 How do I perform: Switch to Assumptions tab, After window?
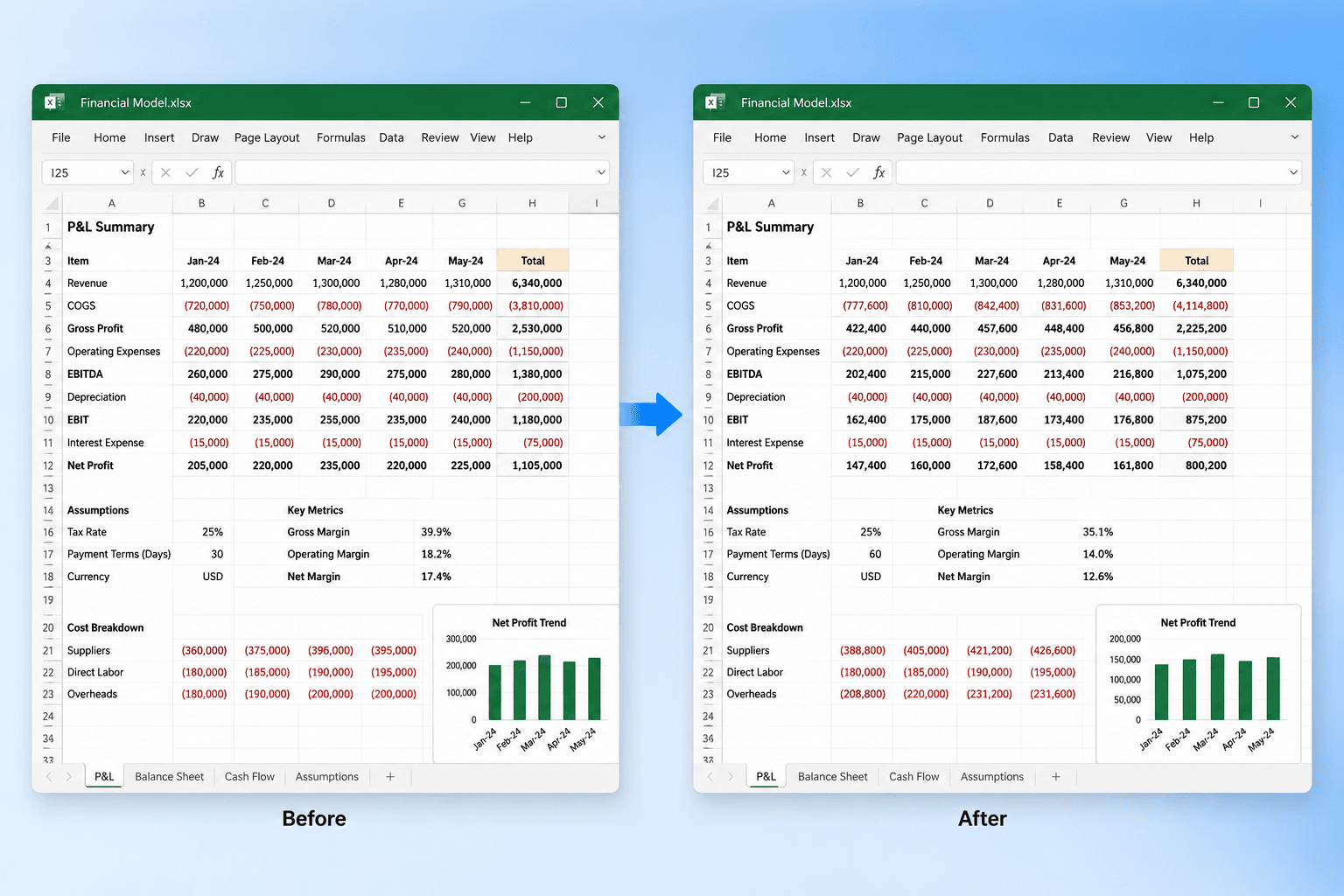[992, 777]
